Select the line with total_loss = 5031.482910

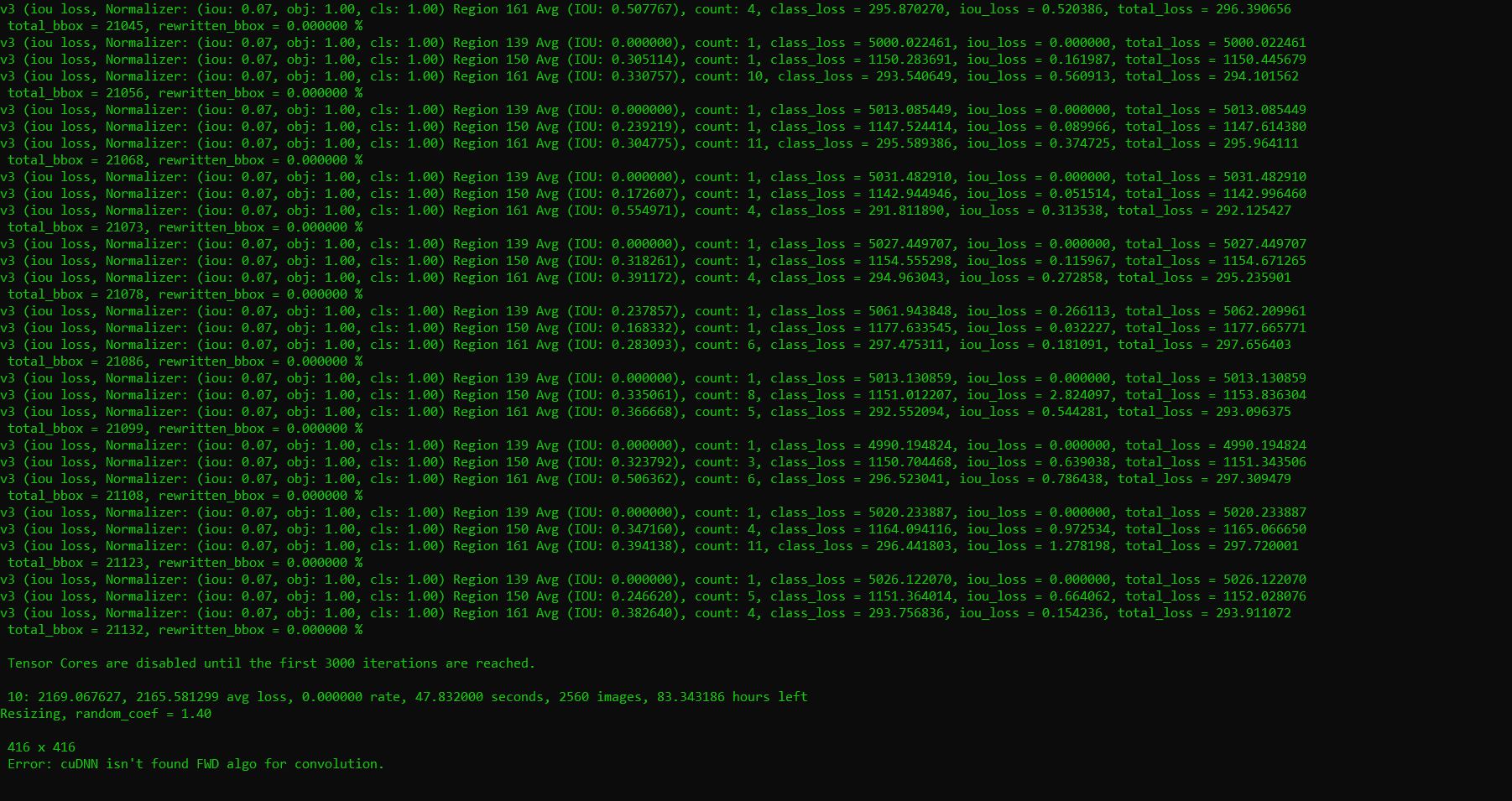pyautogui.click(x=653, y=177)
